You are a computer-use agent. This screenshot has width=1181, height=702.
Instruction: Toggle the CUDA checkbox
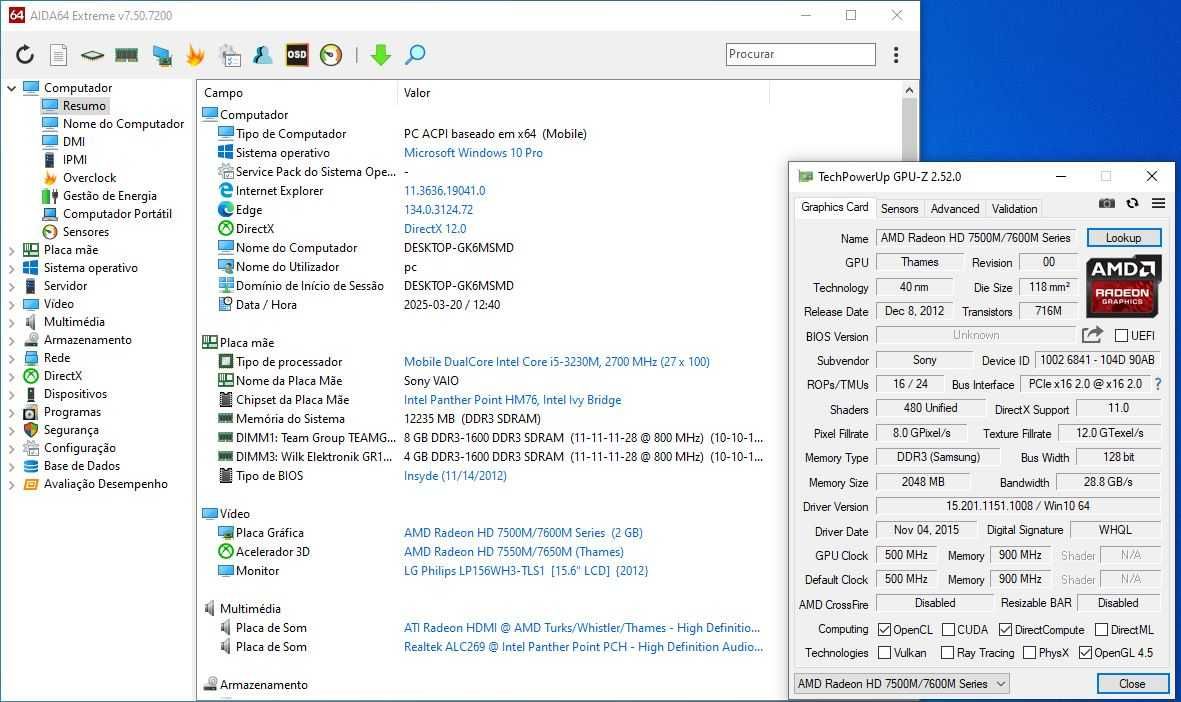tap(948, 630)
